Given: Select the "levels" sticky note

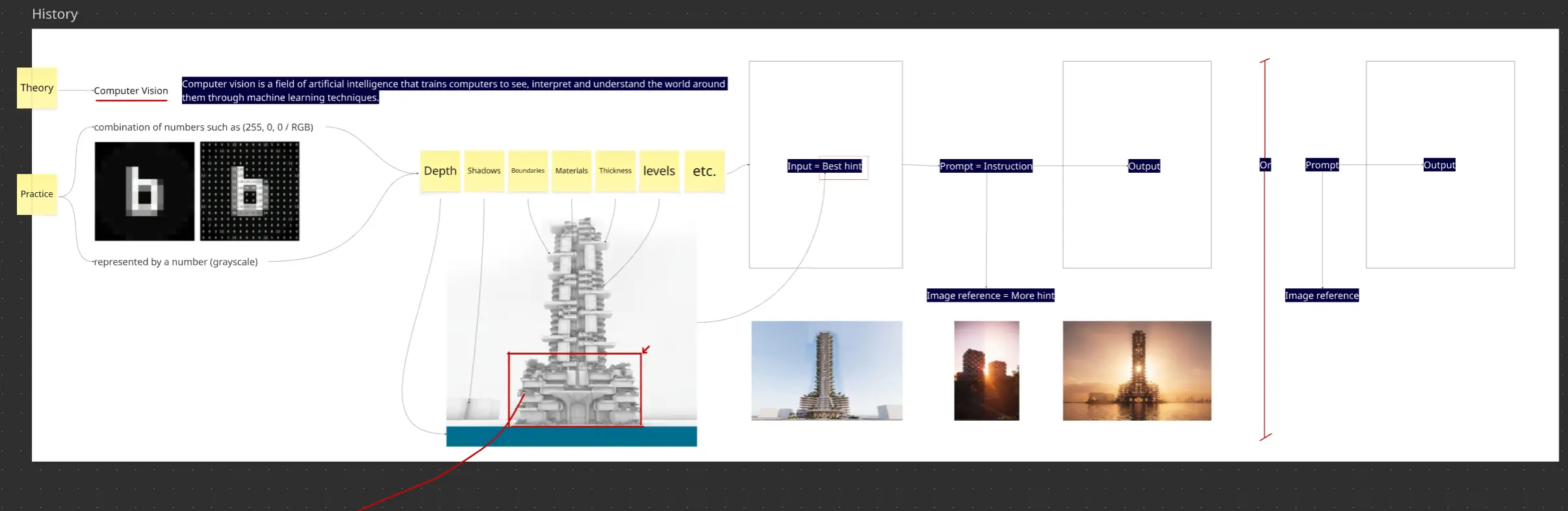Looking at the screenshot, I should tap(660, 171).
